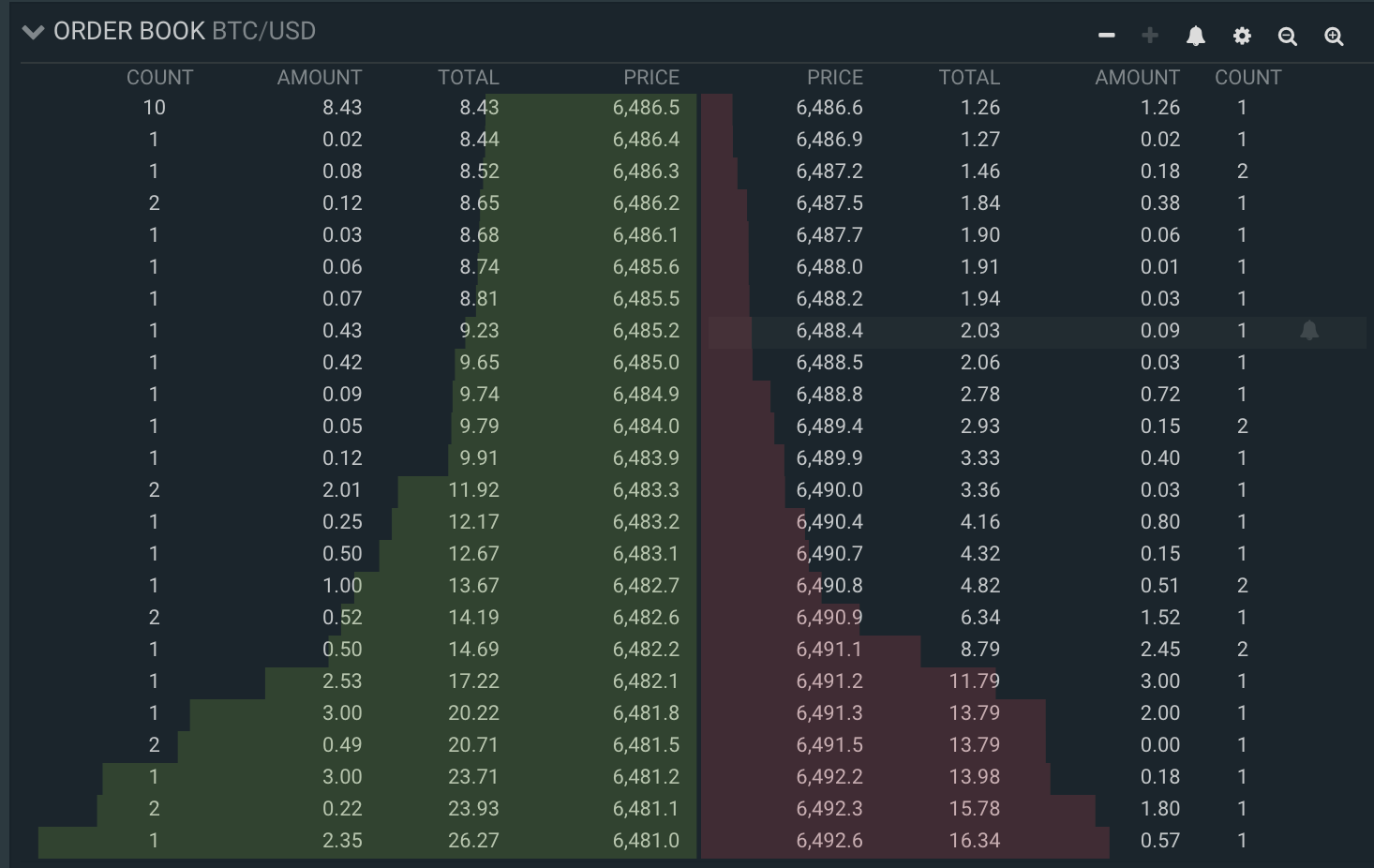1374x868 pixels.
Task: Select ask price 6,487.5
Action: (829, 203)
